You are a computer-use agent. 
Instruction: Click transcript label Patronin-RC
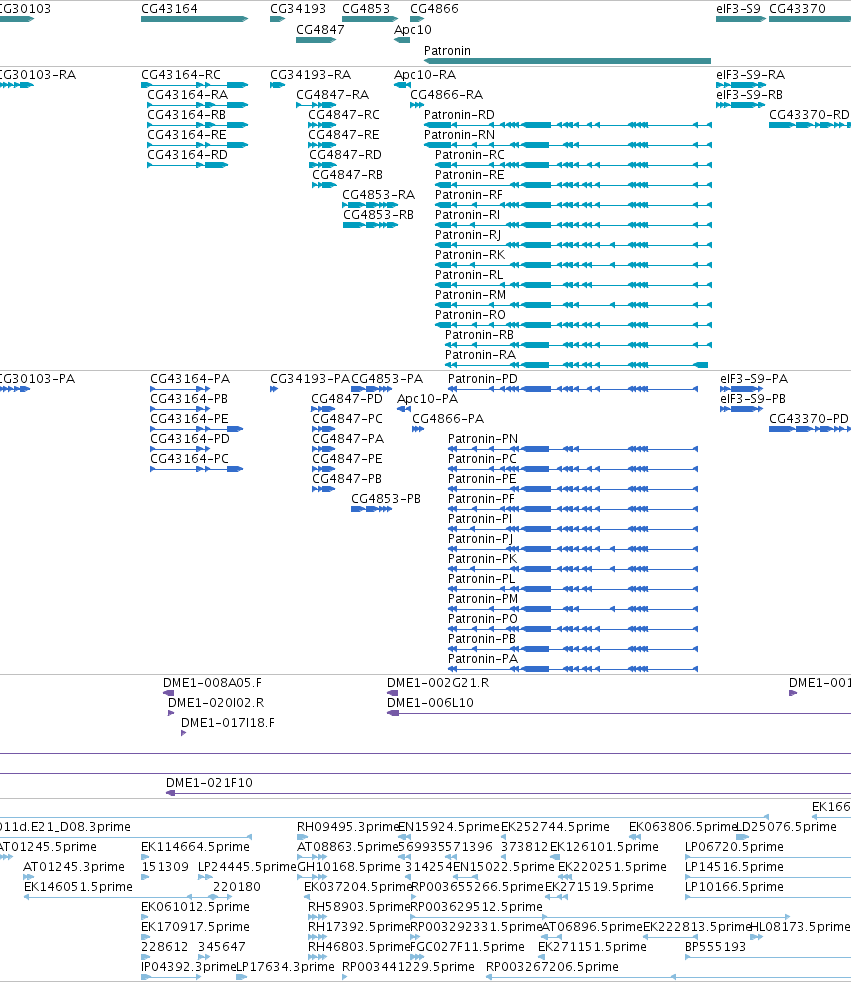point(470,155)
